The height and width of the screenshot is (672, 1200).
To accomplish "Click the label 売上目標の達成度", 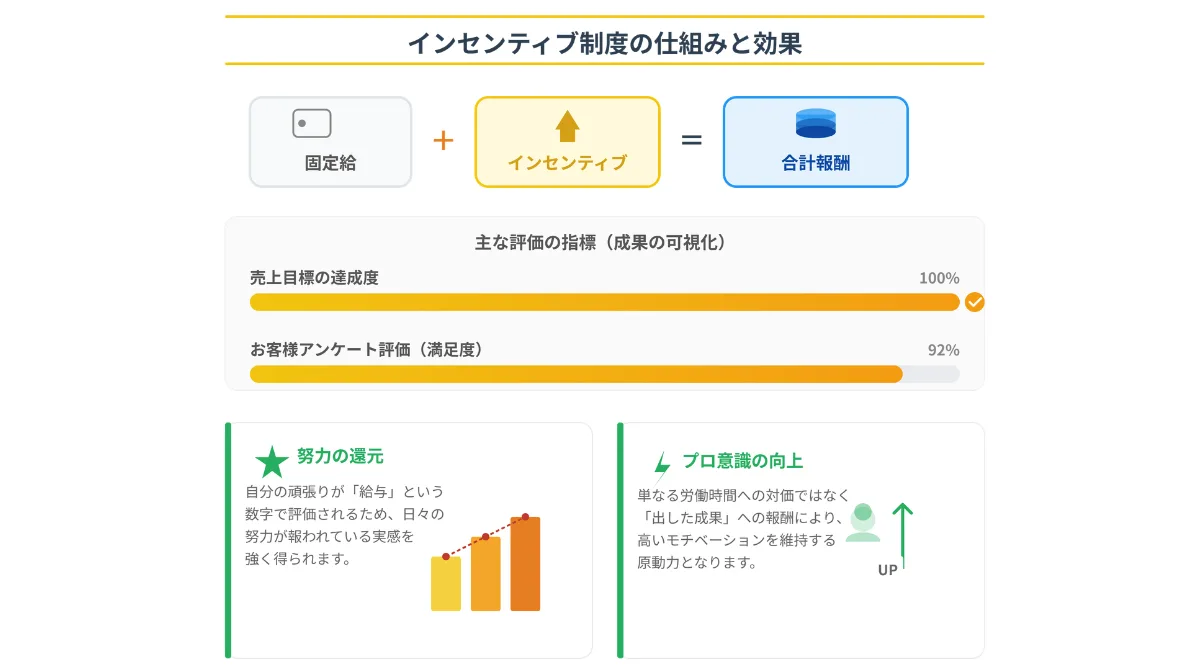I will click(x=314, y=278).
